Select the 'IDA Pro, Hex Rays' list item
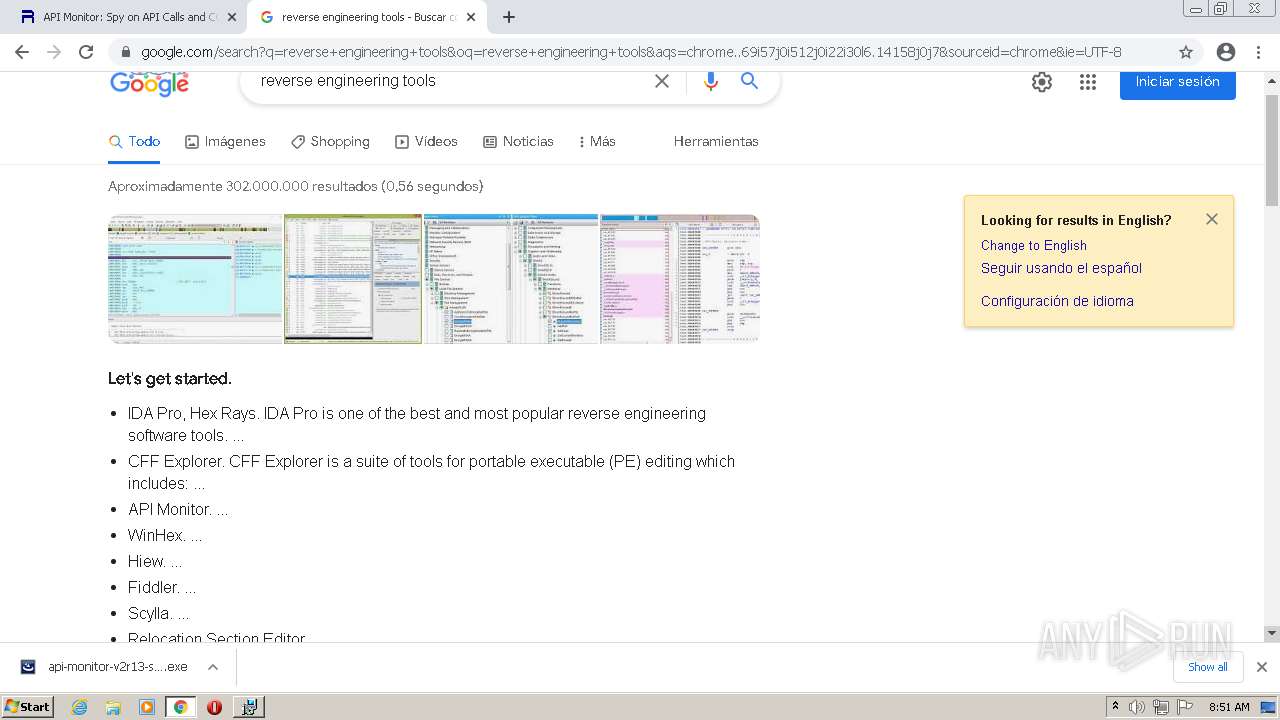The image size is (1280, 720). 417,424
